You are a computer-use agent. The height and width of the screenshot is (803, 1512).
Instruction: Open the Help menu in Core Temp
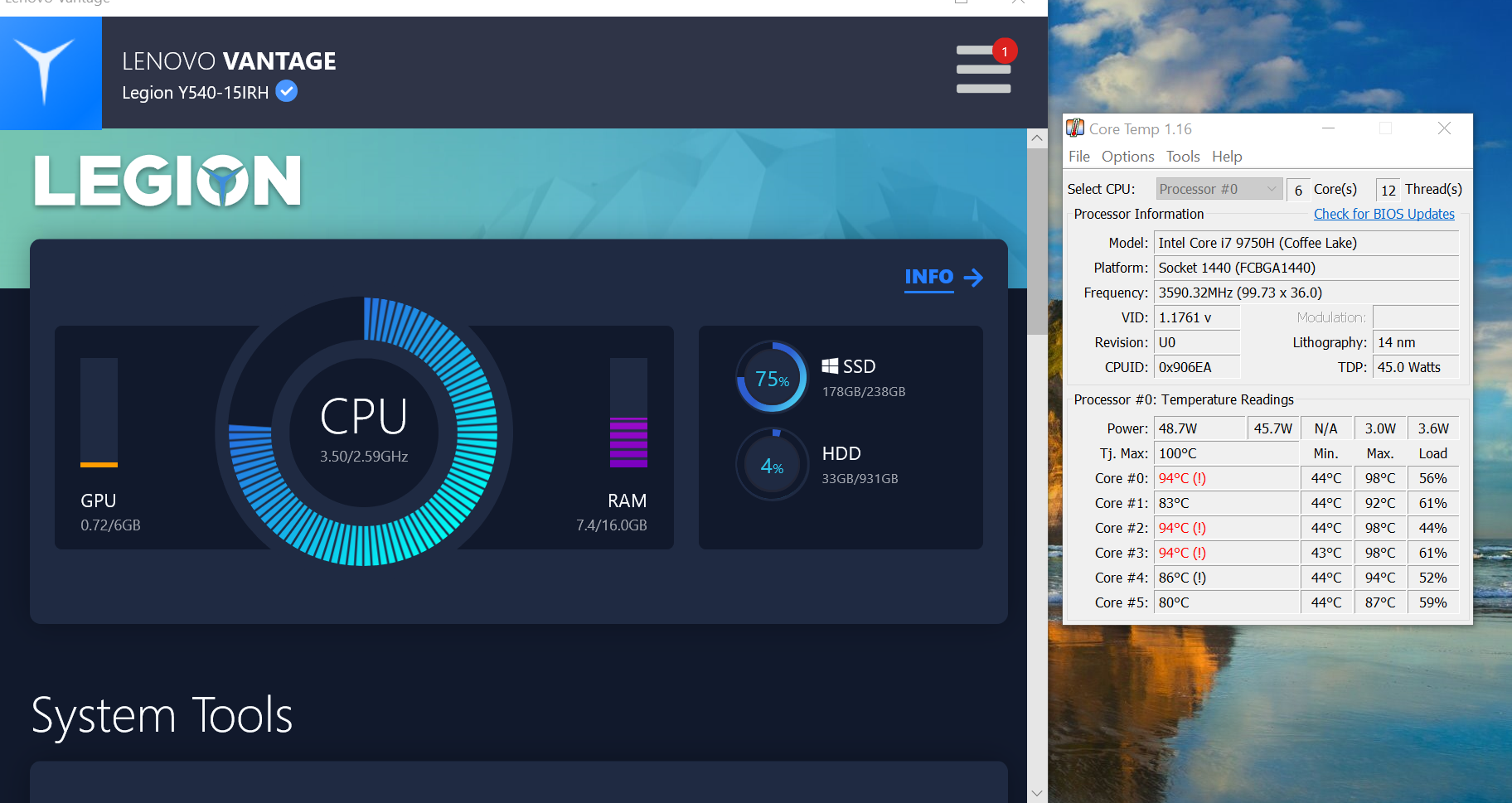point(1226,156)
